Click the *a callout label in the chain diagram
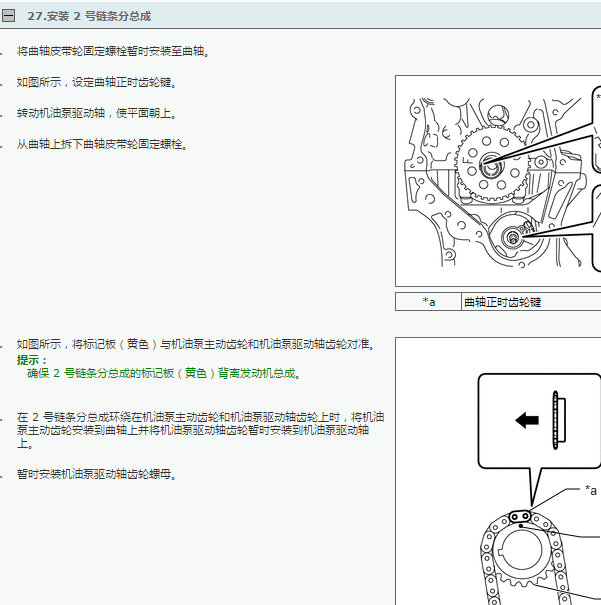The height and width of the screenshot is (605, 601). [591, 490]
